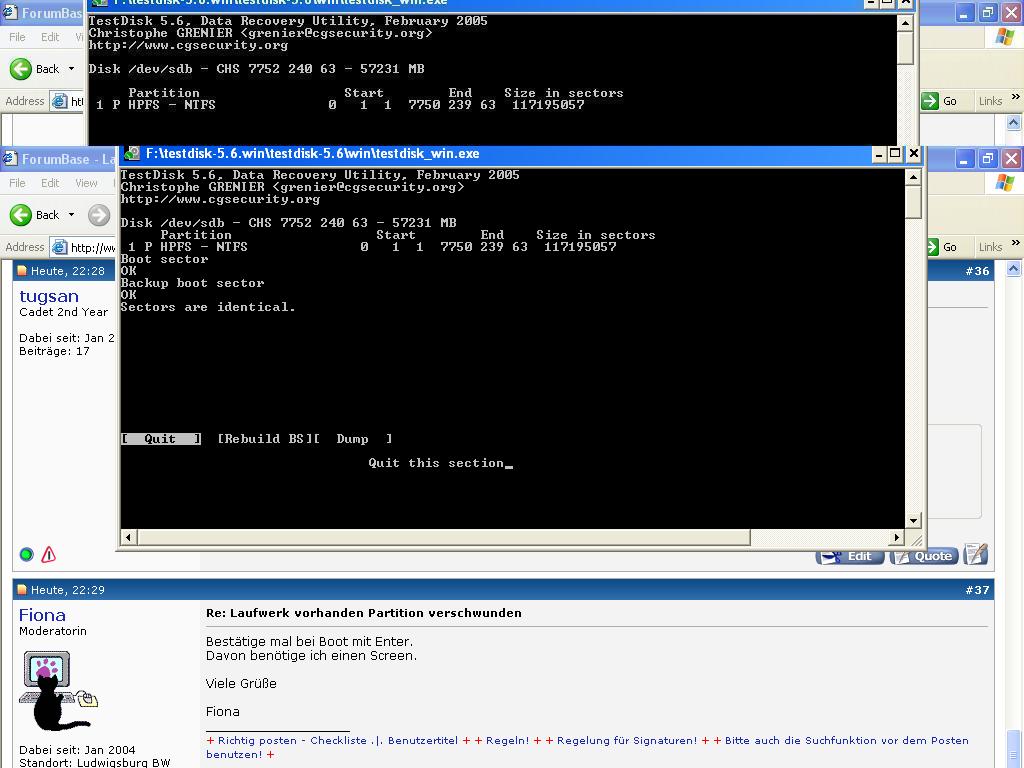Screen dimensions: 1024x768
Task: Choose Rebuild BS option in TestDisk
Action: (264, 439)
